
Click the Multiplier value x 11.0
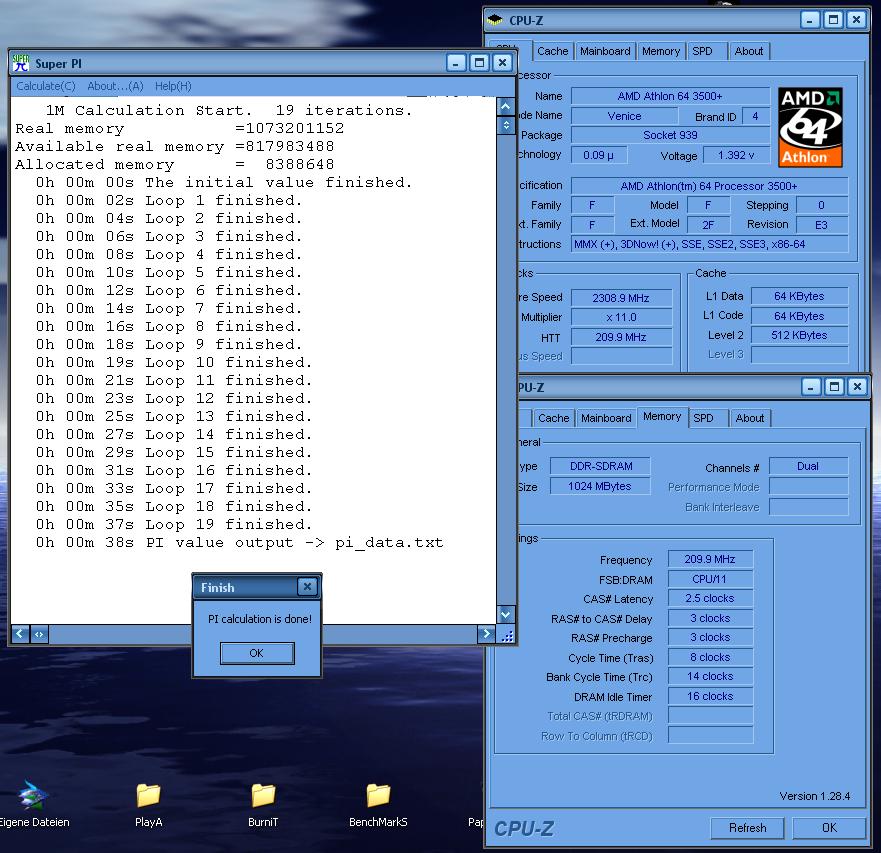pyautogui.click(x=621, y=317)
